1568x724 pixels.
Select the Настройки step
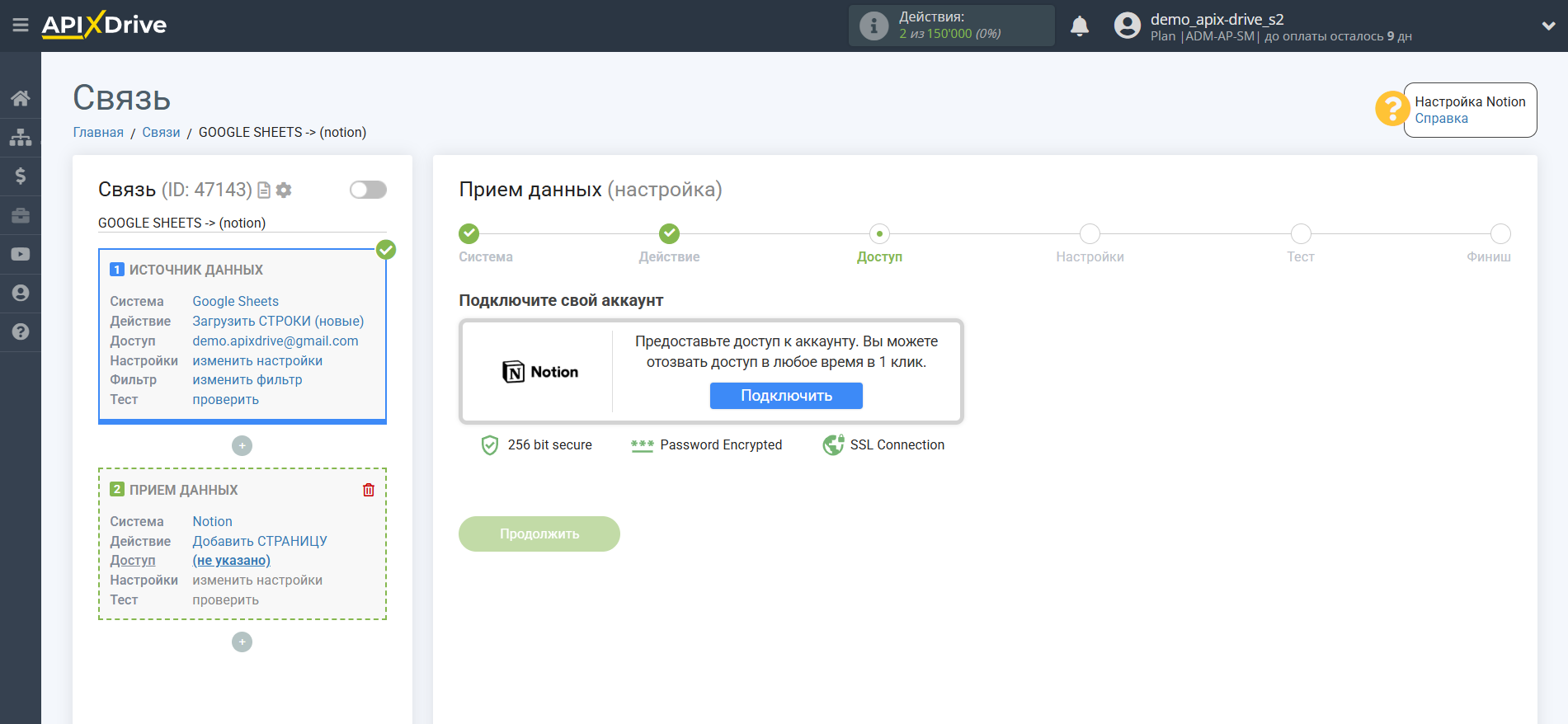pos(1090,233)
